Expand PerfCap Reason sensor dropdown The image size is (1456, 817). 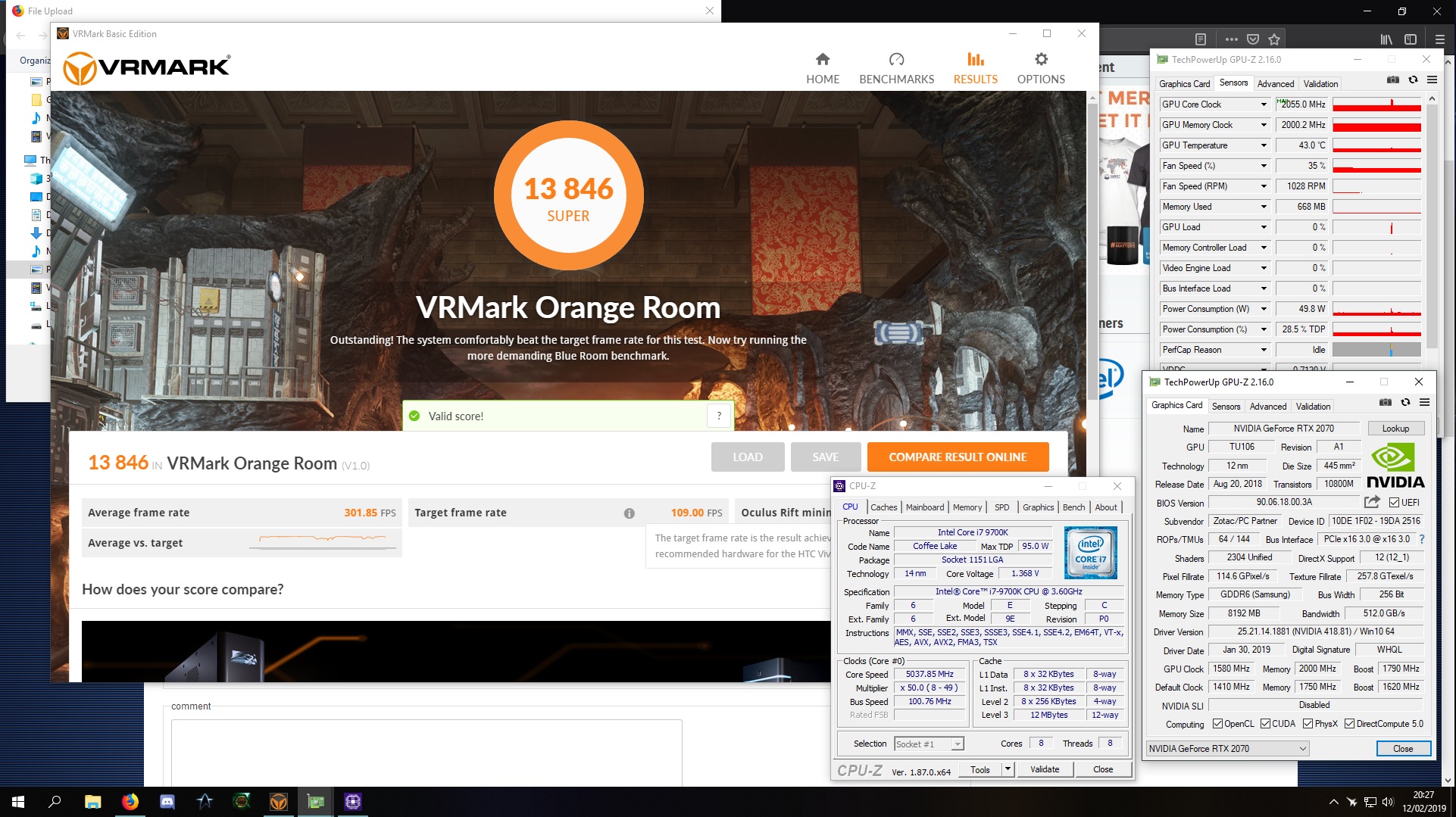(x=1264, y=350)
